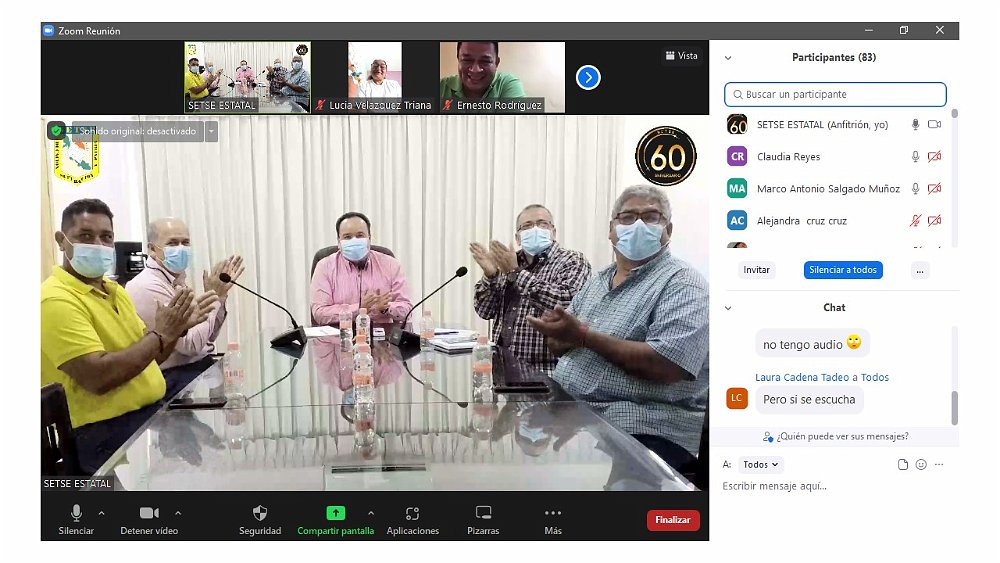The width and height of the screenshot is (1000, 563).
Task: Toggle the Silenciar microphone button
Action: tap(76, 513)
